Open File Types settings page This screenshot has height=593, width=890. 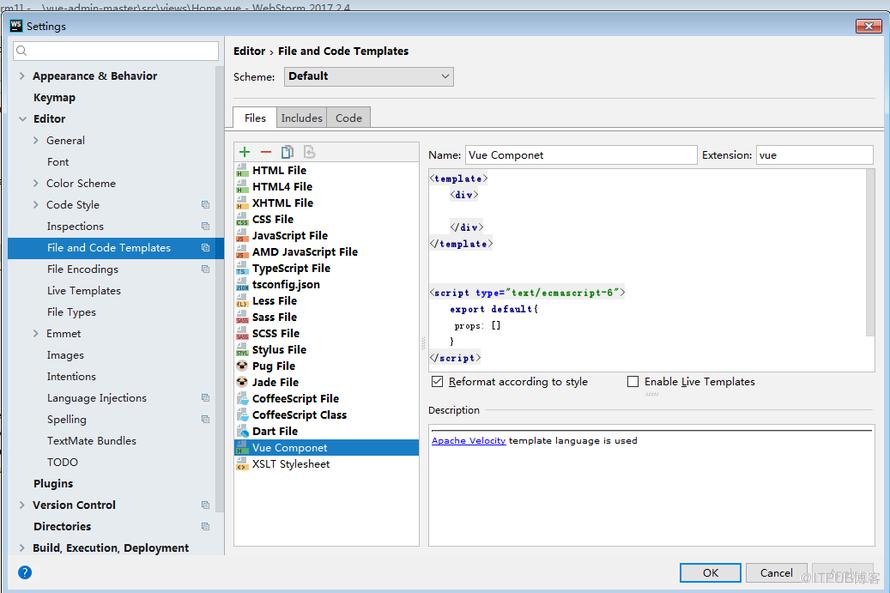pyautogui.click(x=72, y=312)
